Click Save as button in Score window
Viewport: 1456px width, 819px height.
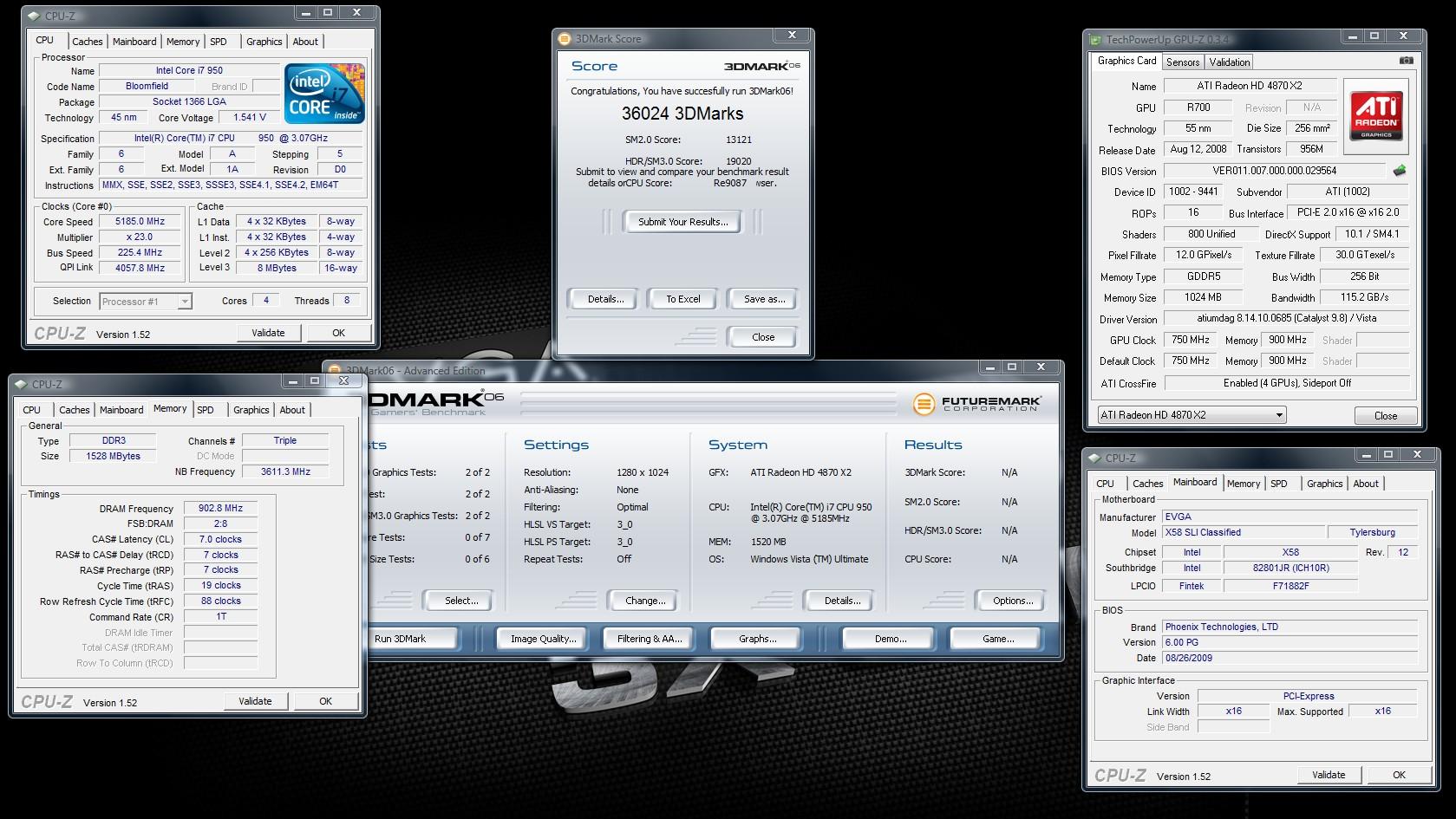765,299
